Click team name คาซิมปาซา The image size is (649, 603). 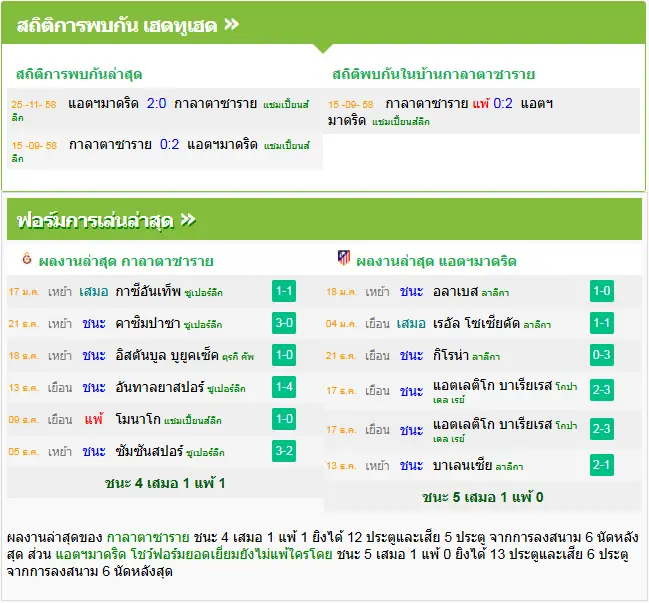[148, 323]
